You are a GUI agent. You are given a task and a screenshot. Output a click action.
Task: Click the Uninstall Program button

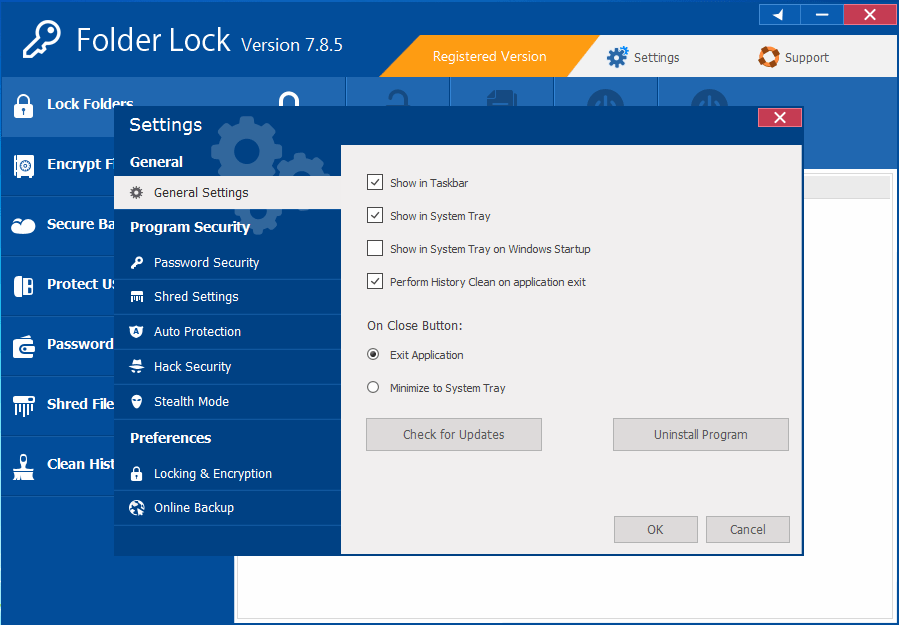(x=700, y=435)
